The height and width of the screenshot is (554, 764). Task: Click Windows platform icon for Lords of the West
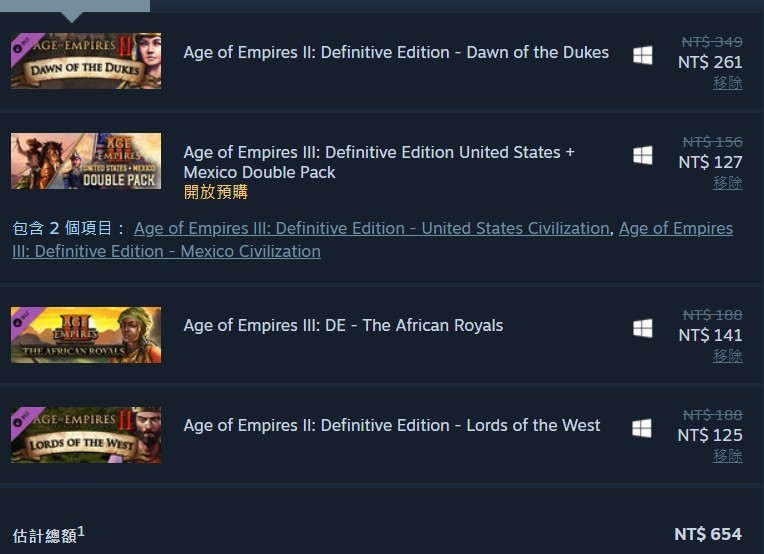[x=642, y=428]
